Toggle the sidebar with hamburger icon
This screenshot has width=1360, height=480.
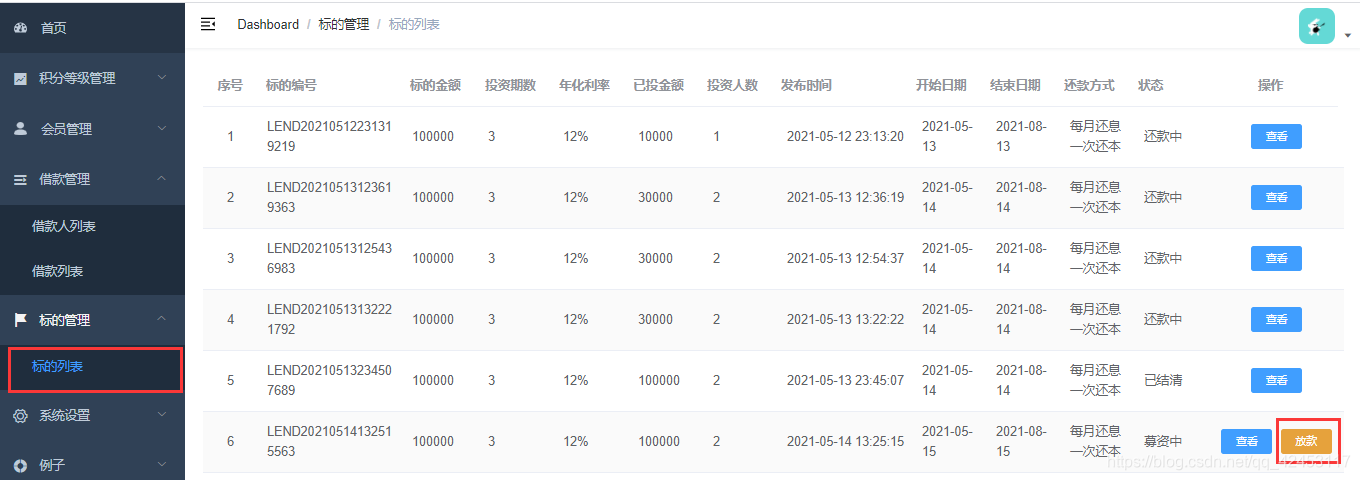tap(208, 24)
